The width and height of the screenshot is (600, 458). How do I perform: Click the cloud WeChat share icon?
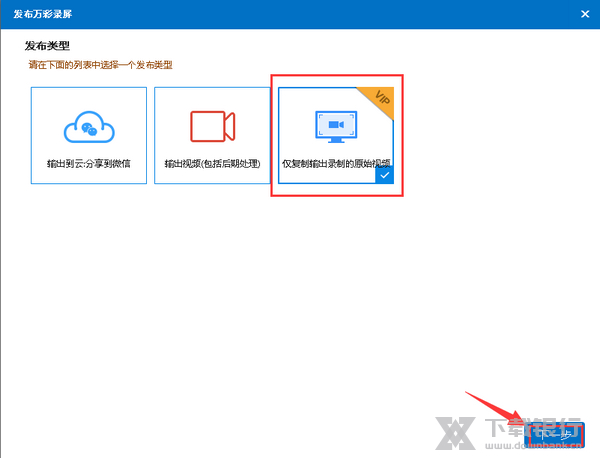[89, 126]
